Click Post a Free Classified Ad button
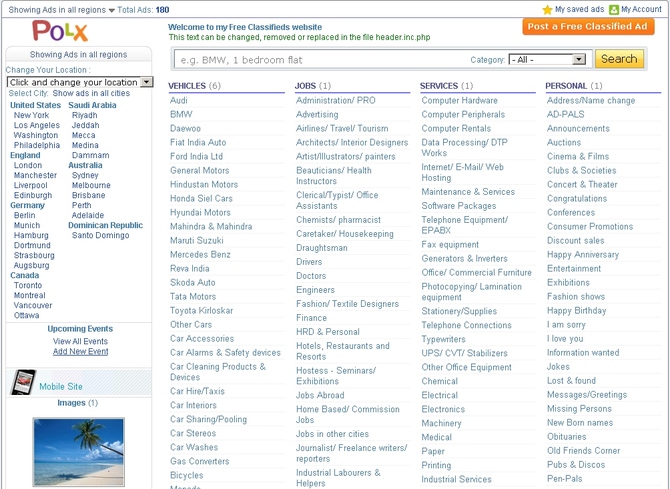This screenshot has height=489, width=670. (x=588, y=27)
